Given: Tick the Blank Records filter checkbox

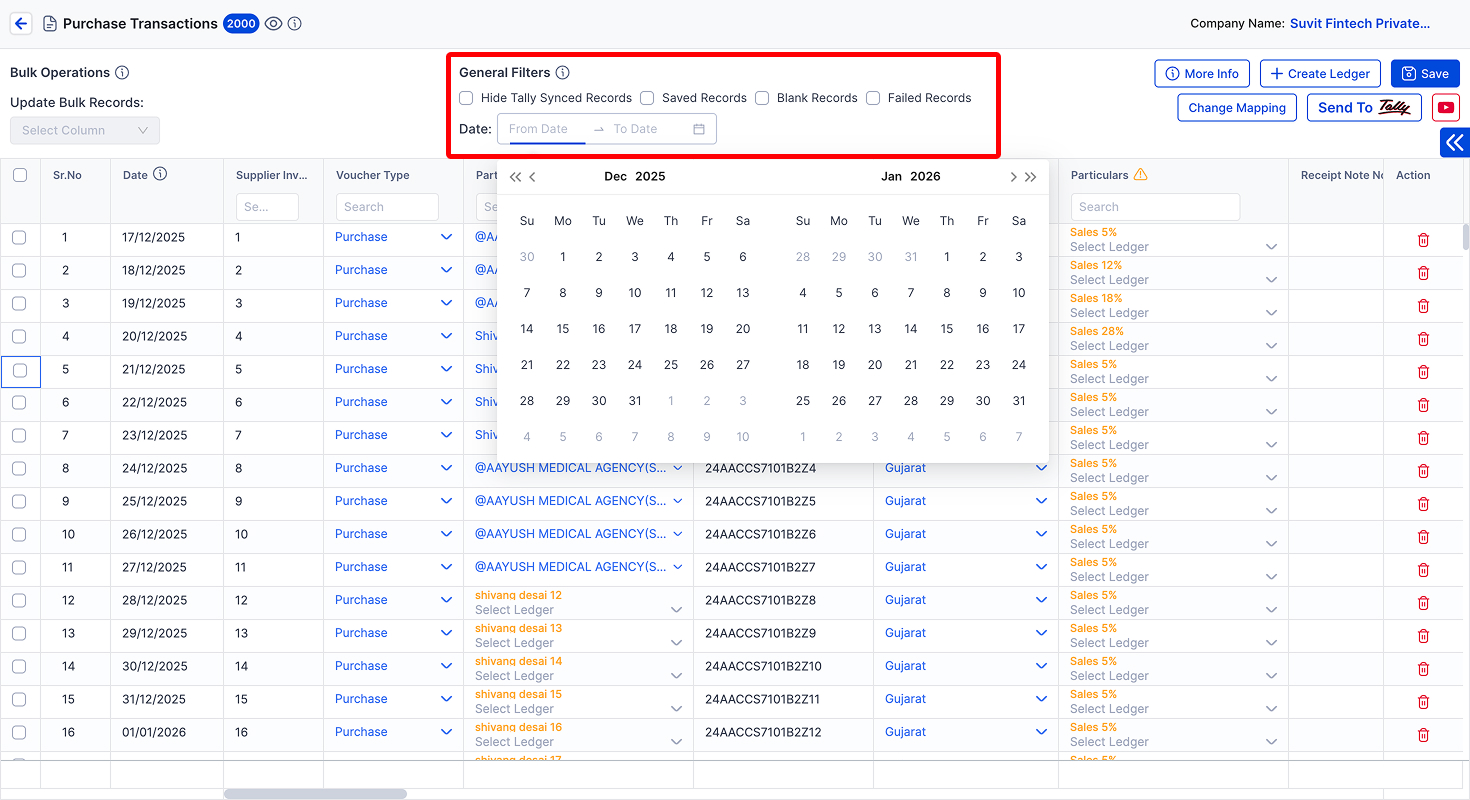Looking at the screenshot, I should [762, 98].
